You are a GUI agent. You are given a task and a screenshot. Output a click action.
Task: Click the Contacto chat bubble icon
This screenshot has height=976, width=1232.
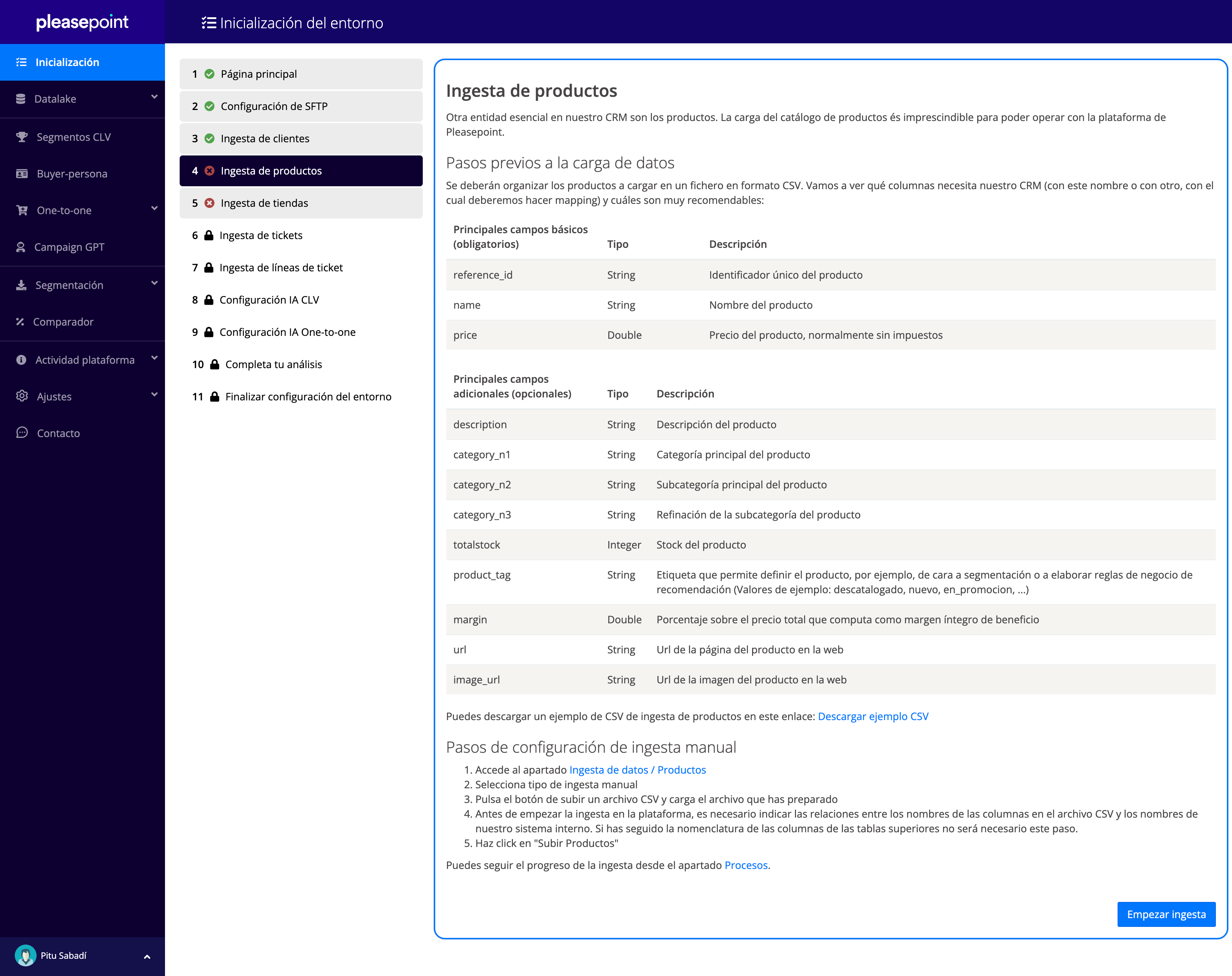point(22,433)
